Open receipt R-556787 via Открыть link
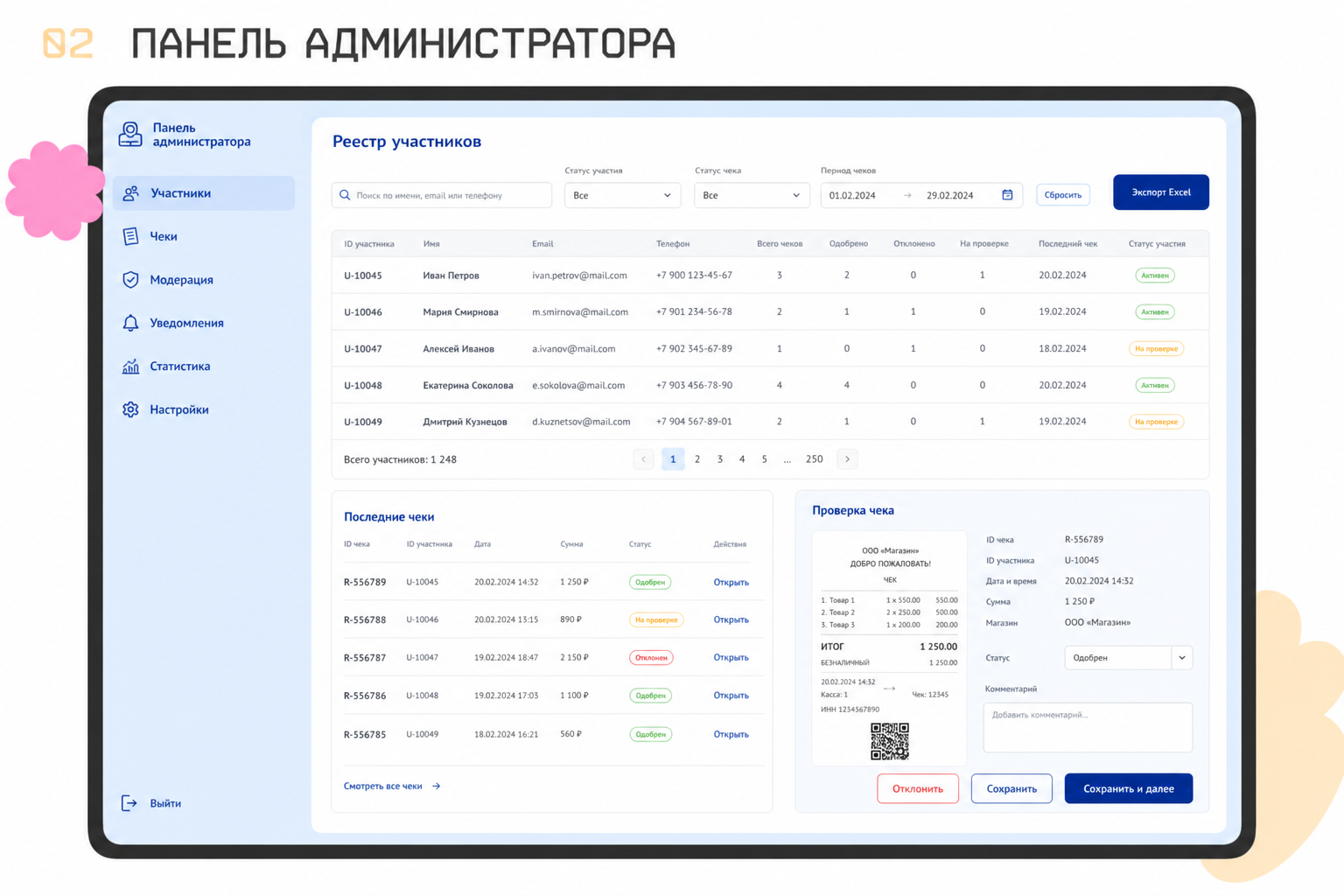The image size is (1344, 896). pyautogui.click(x=731, y=657)
